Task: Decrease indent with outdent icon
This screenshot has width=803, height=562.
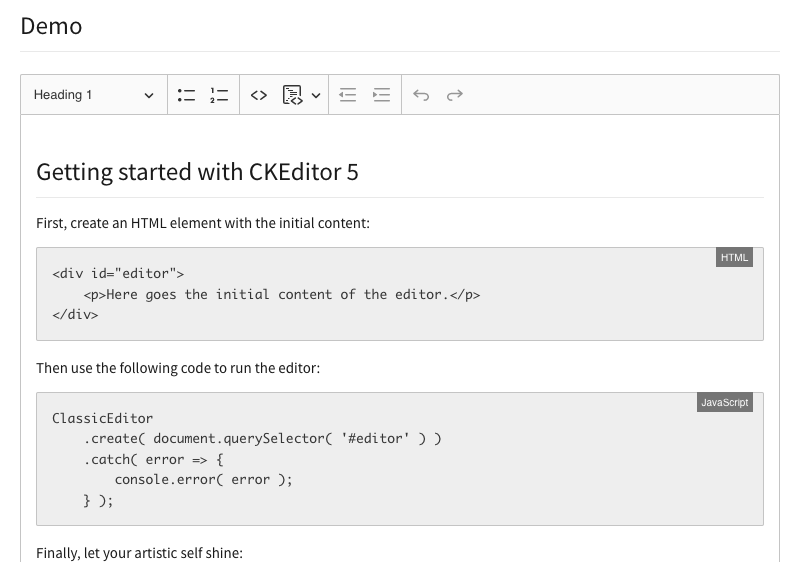Action: (348, 95)
